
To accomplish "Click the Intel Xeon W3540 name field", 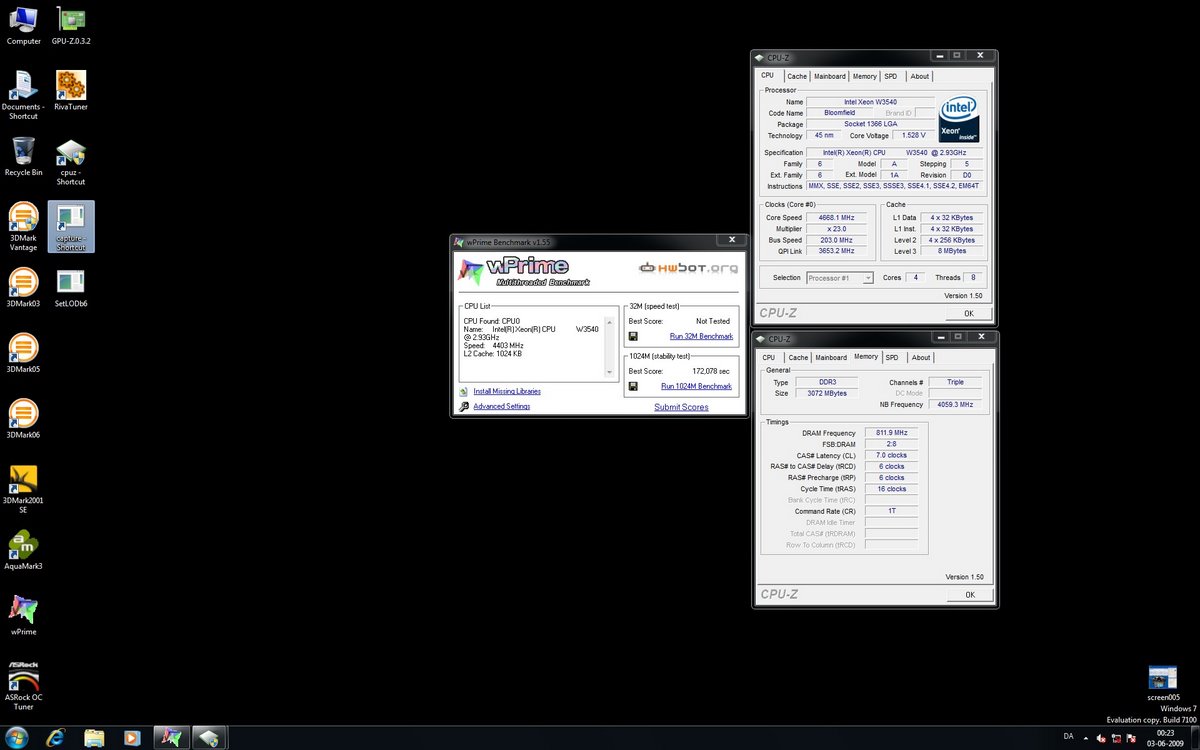I will click(x=870, y=102).
